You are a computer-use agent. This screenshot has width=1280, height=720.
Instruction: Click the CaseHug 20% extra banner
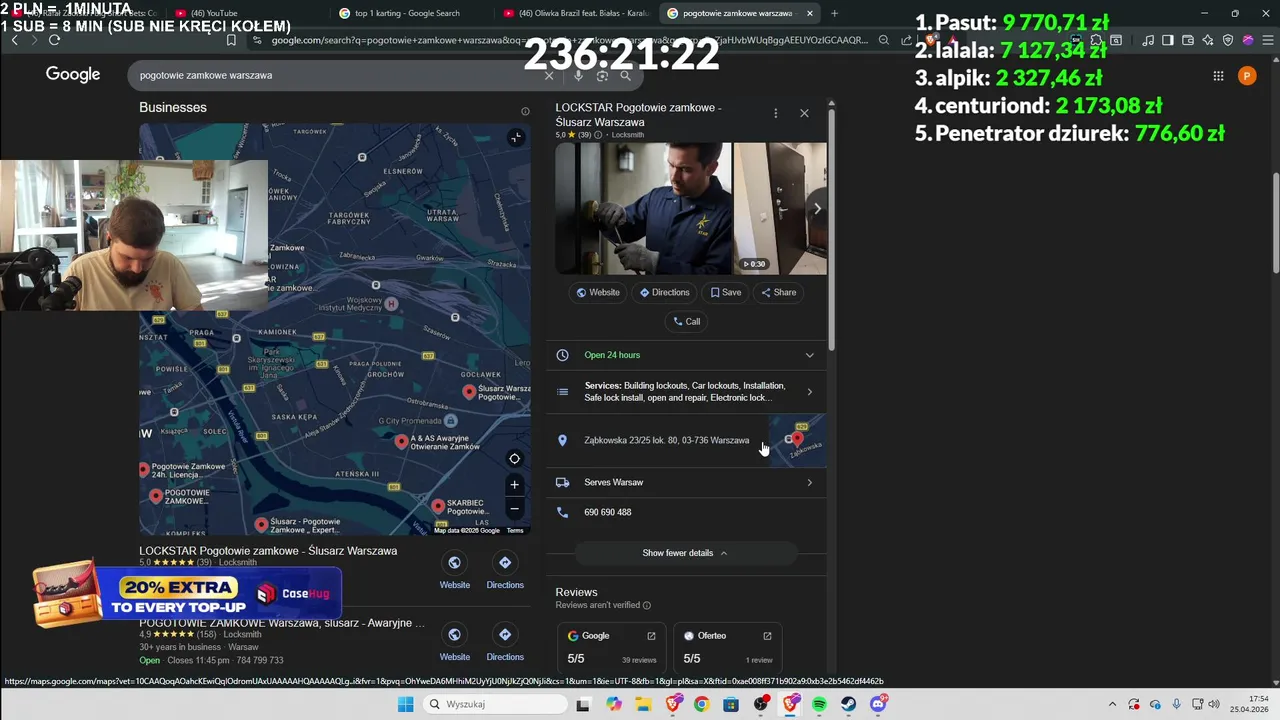(x=188, y=595)
